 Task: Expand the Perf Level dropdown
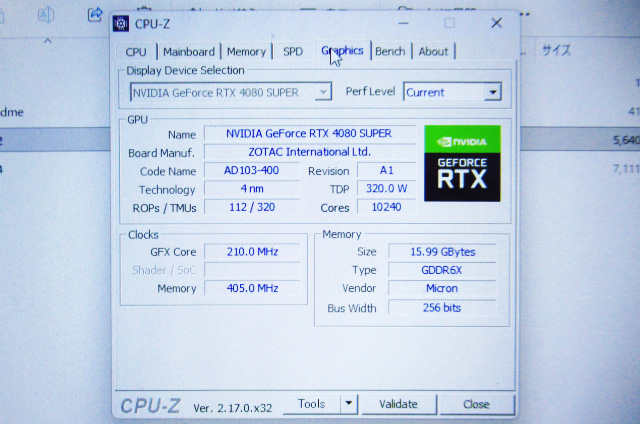[491, 92]
